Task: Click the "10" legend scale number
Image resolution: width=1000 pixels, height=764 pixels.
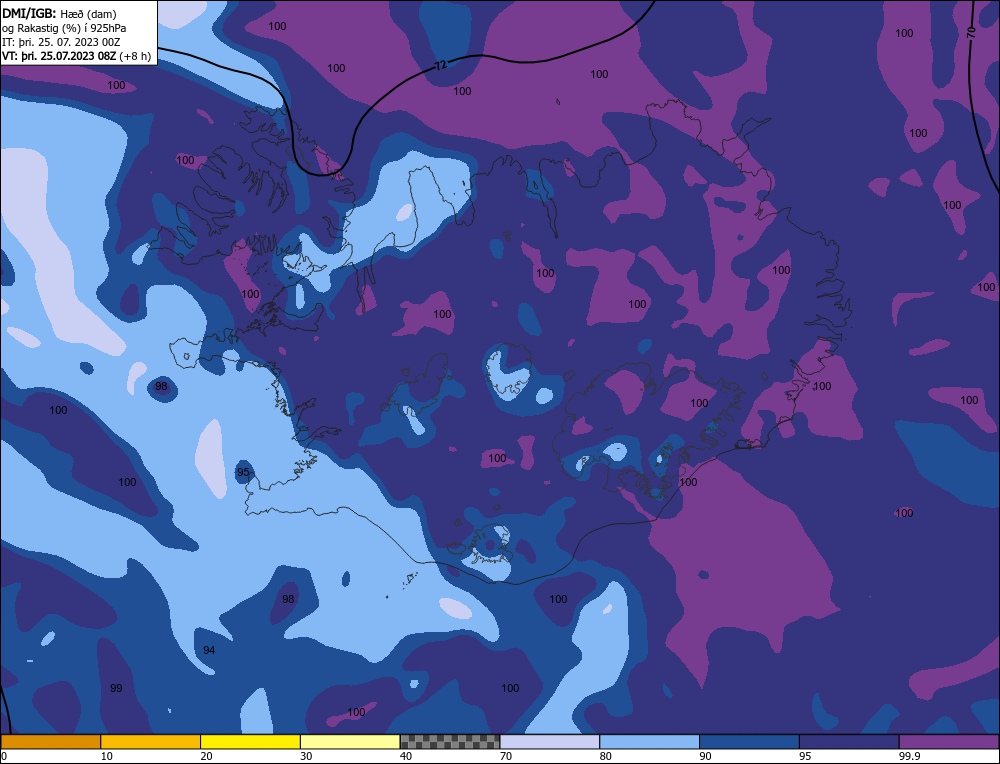Action: (x=107, y=756)
